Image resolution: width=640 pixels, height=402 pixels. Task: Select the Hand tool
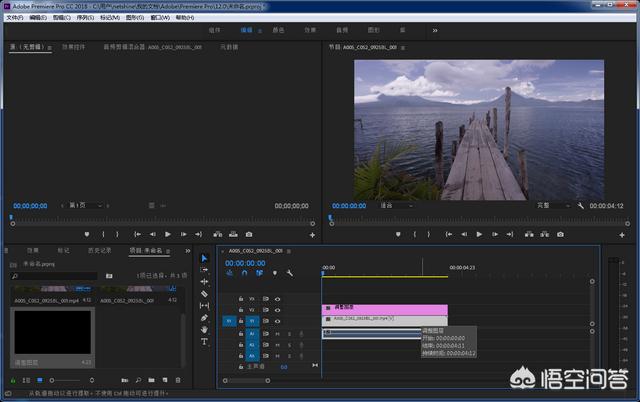(204, 330)
